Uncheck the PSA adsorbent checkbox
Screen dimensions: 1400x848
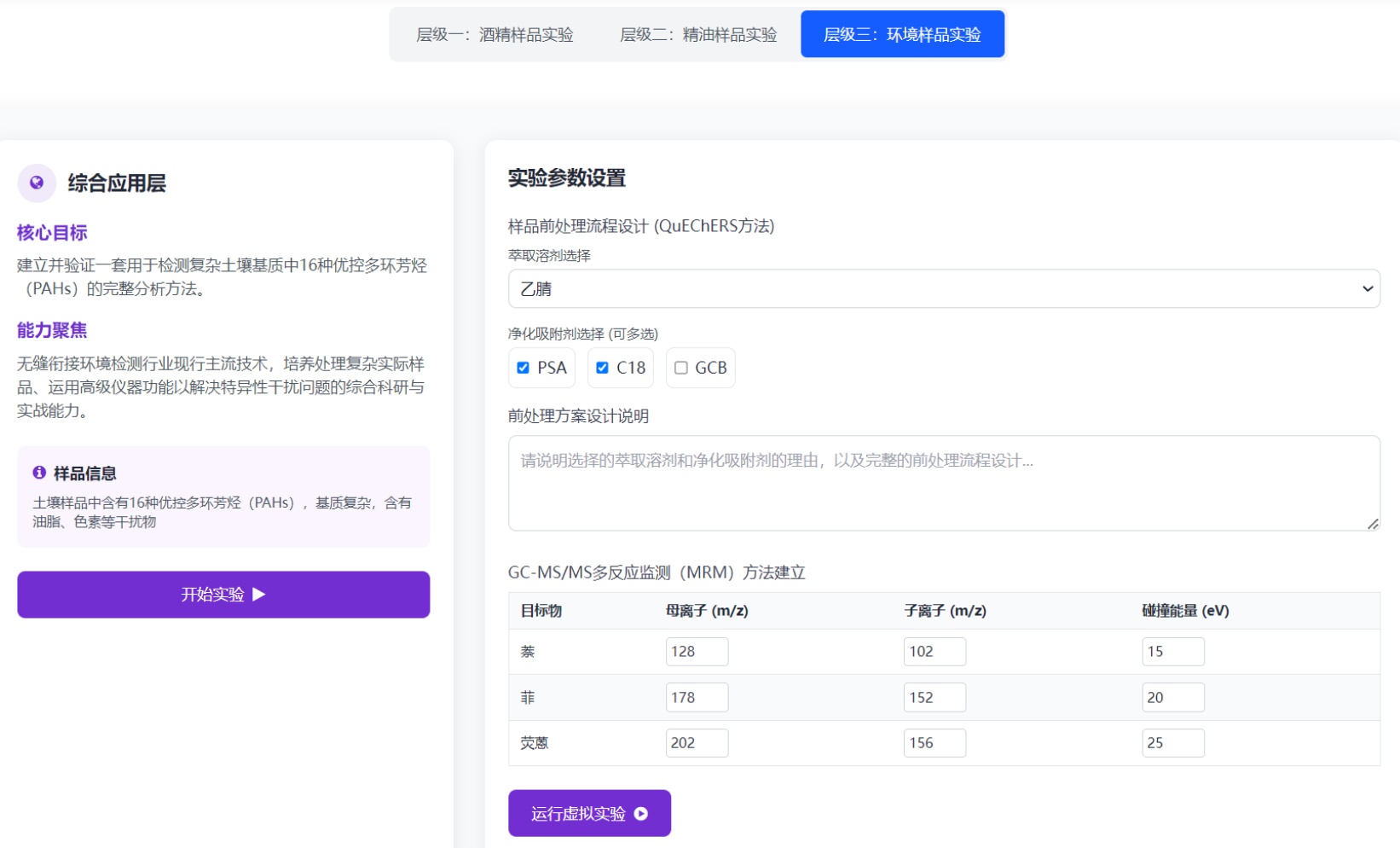point(524,368)
